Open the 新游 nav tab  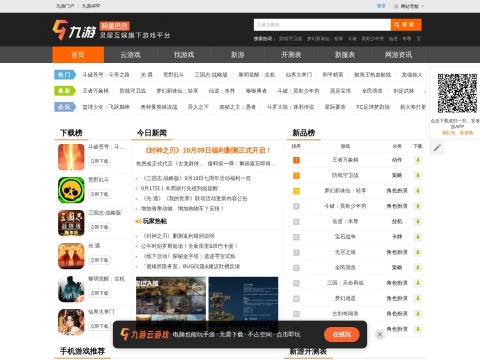point(238,55)
